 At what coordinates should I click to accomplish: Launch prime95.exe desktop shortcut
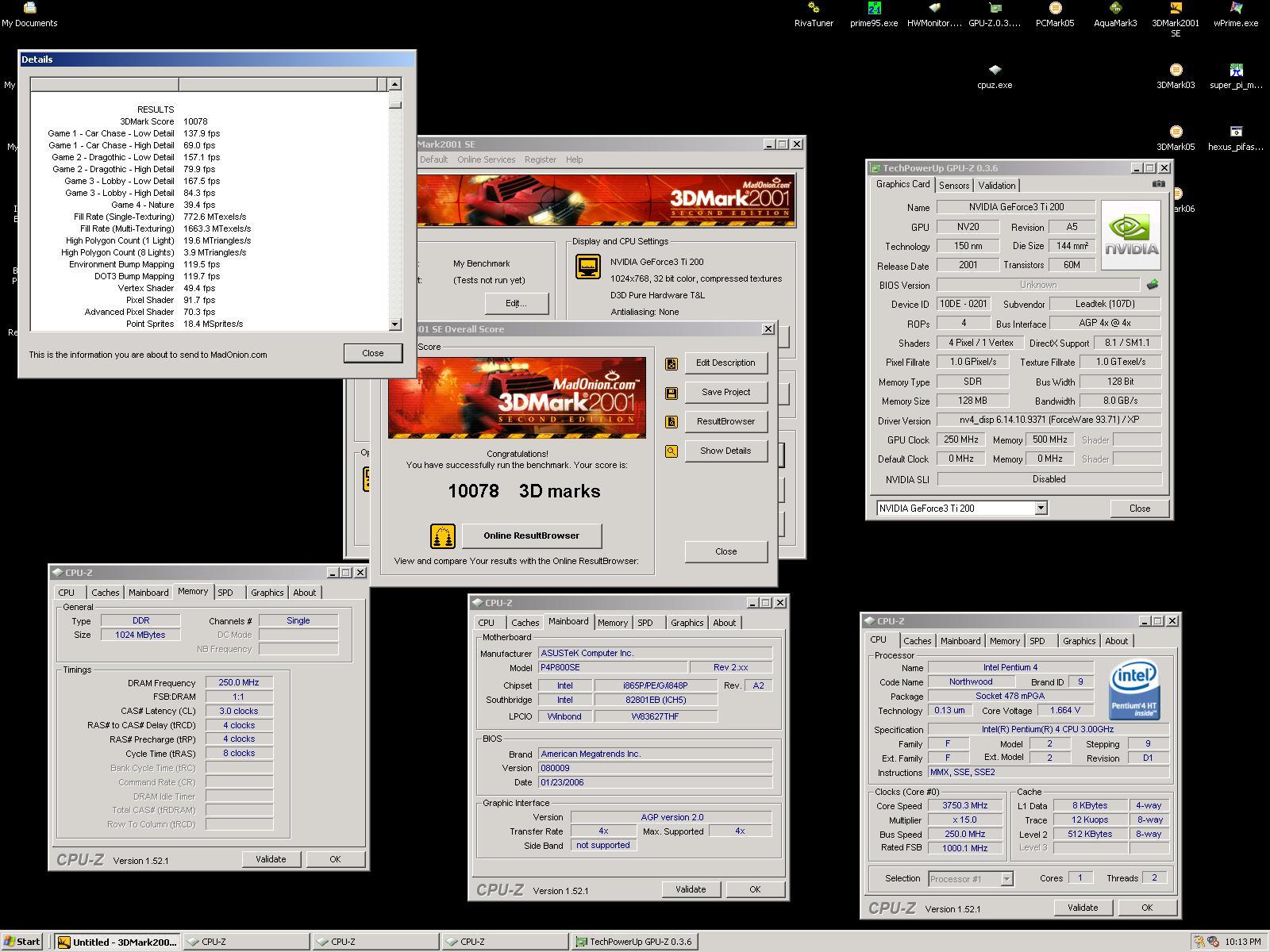click(874, 14)
